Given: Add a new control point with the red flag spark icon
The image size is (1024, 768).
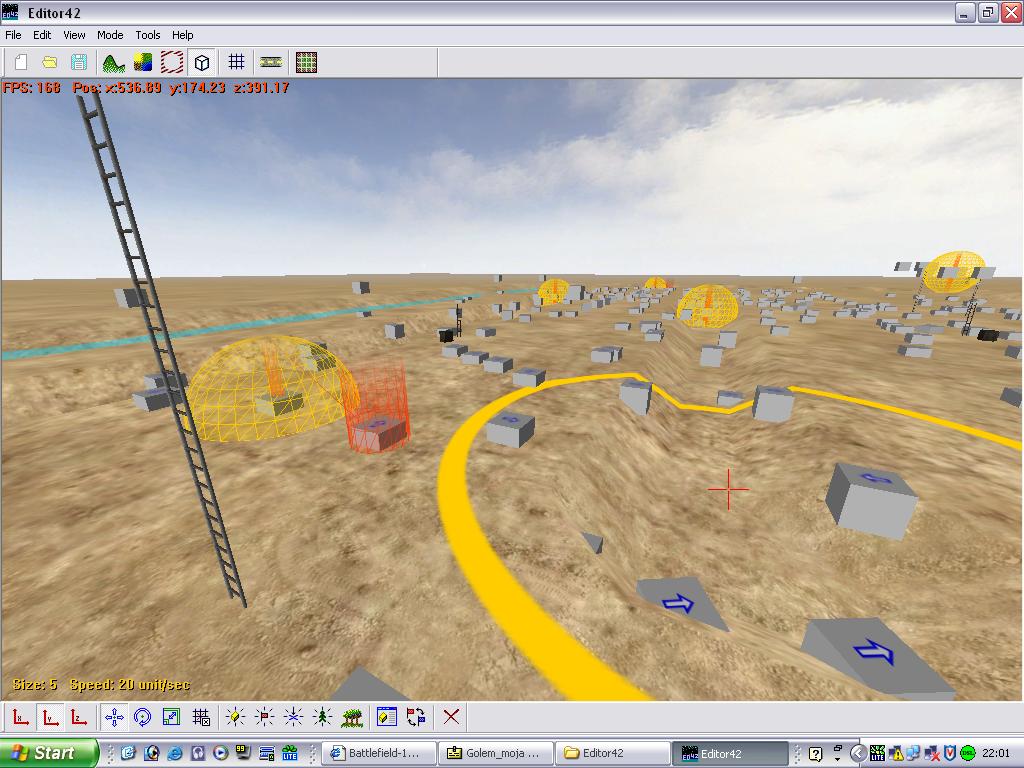Looking at the screenshot, I should (264, 717).
